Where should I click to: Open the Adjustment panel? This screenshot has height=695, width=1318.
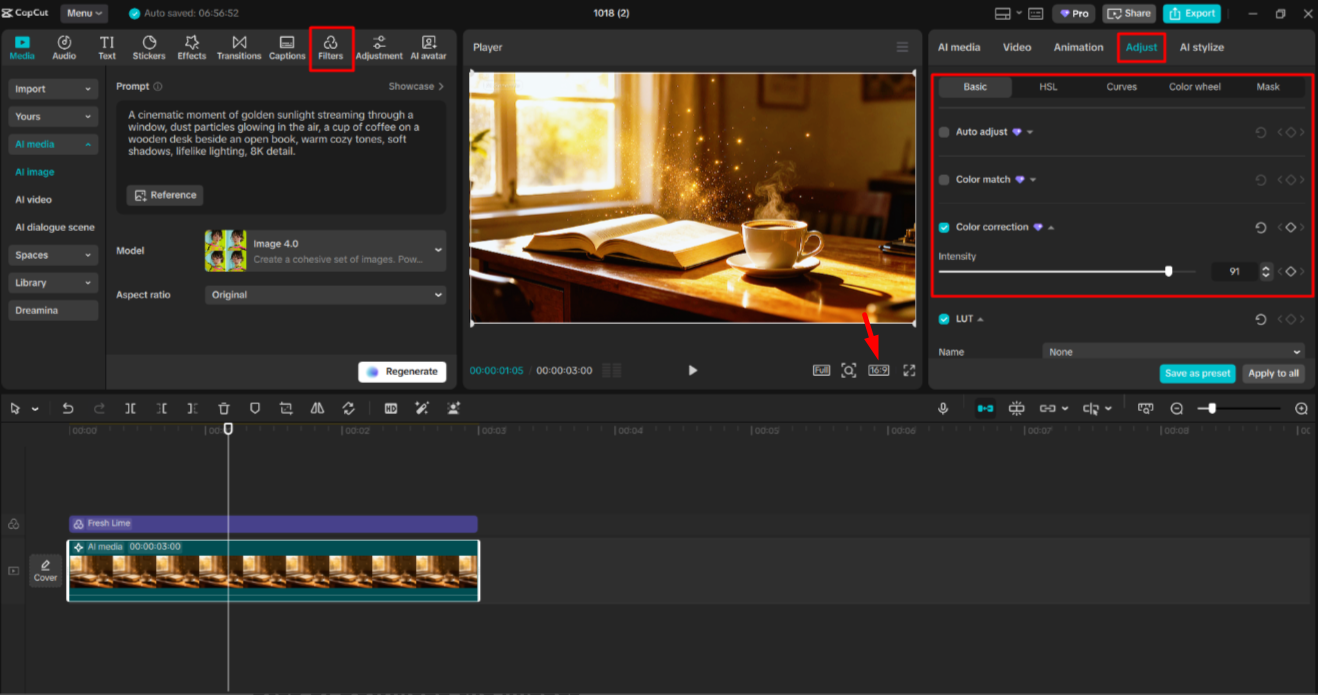point(379,47)
